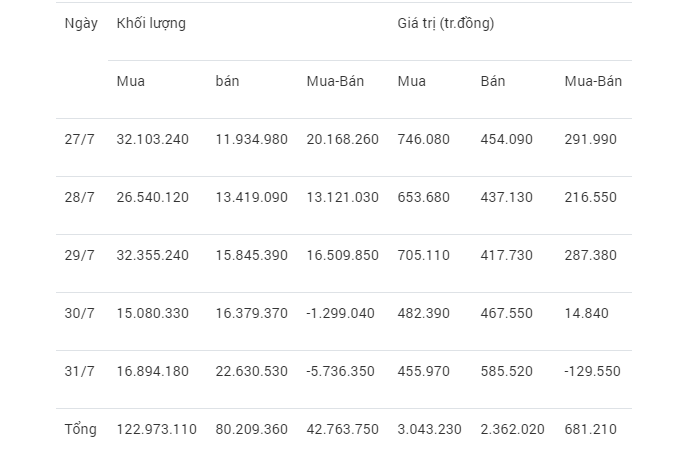Click the Ngày column header

[x=81, y=23]
